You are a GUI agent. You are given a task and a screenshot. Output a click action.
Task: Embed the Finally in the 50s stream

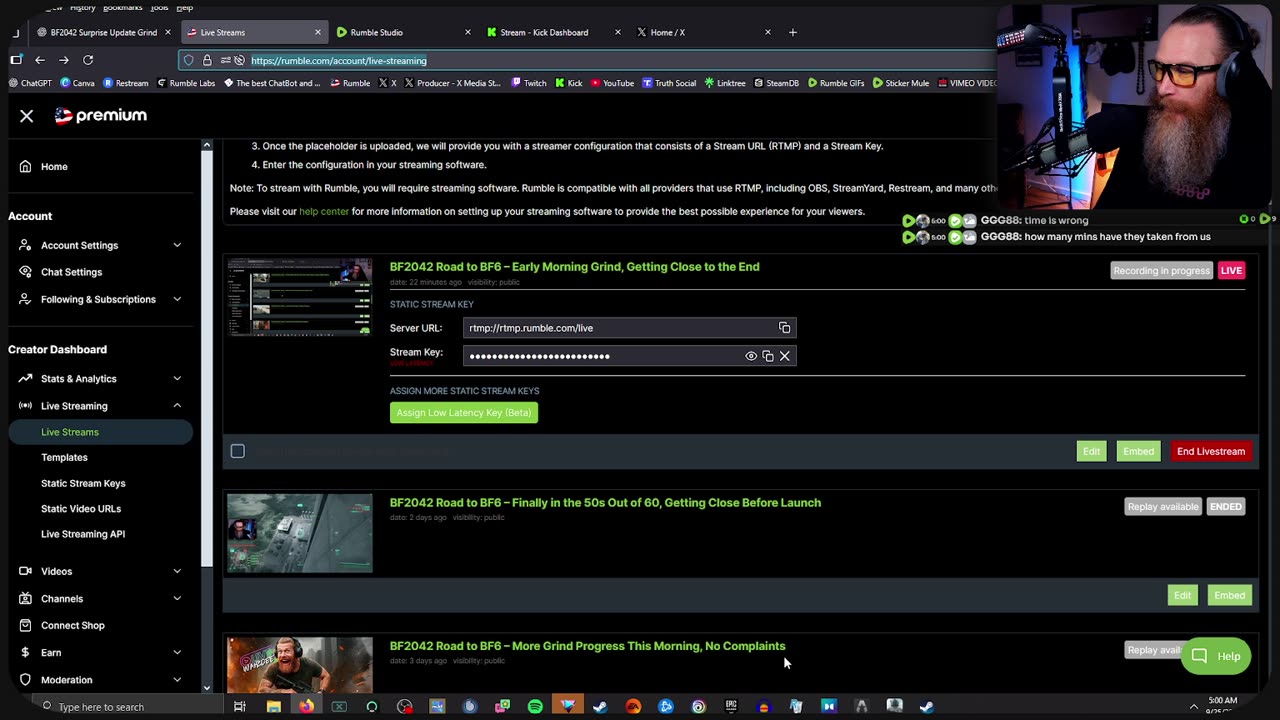[1229, 596]
